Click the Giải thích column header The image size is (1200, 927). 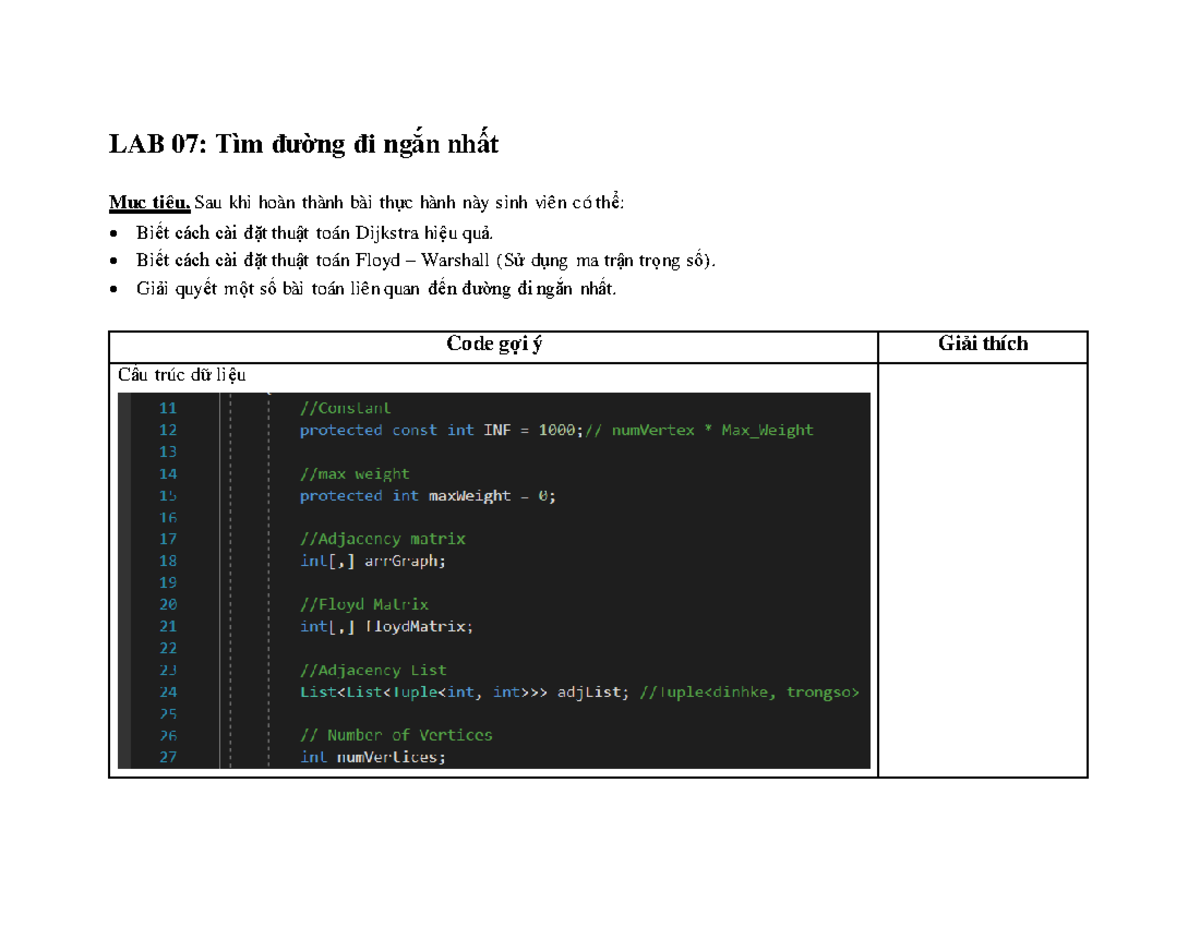(x=982, y=344)
